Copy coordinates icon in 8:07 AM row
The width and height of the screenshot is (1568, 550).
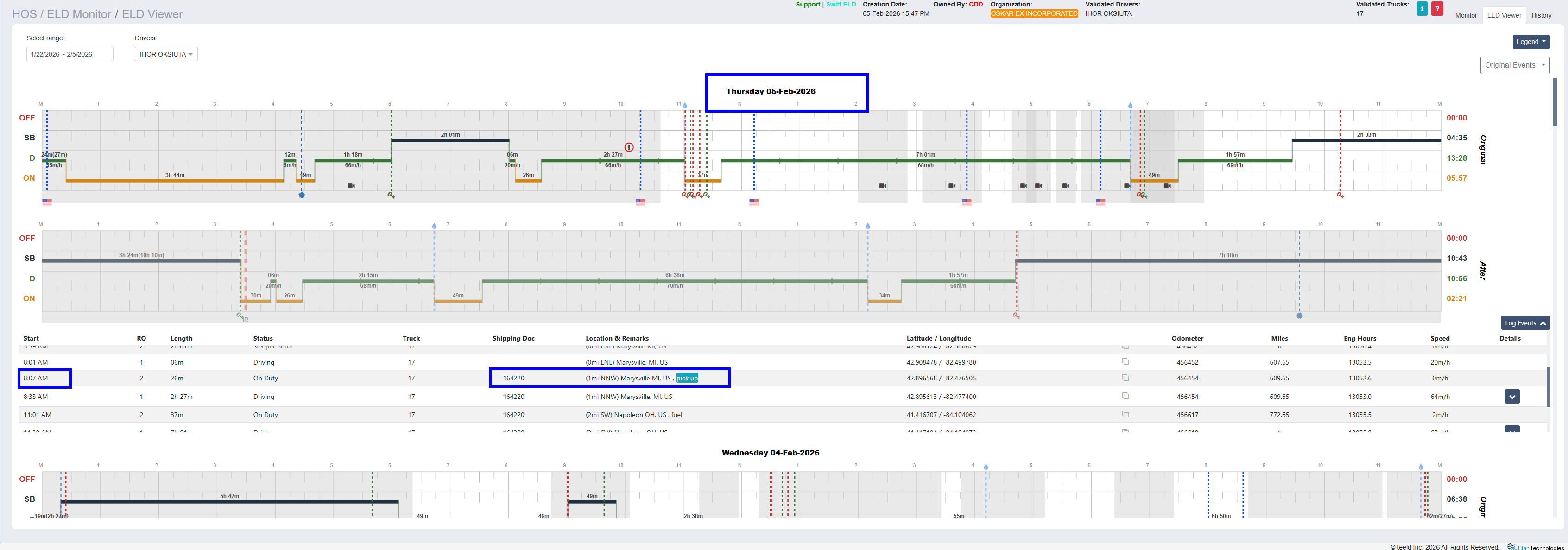pyautogui.click(x=1125, y=378)
